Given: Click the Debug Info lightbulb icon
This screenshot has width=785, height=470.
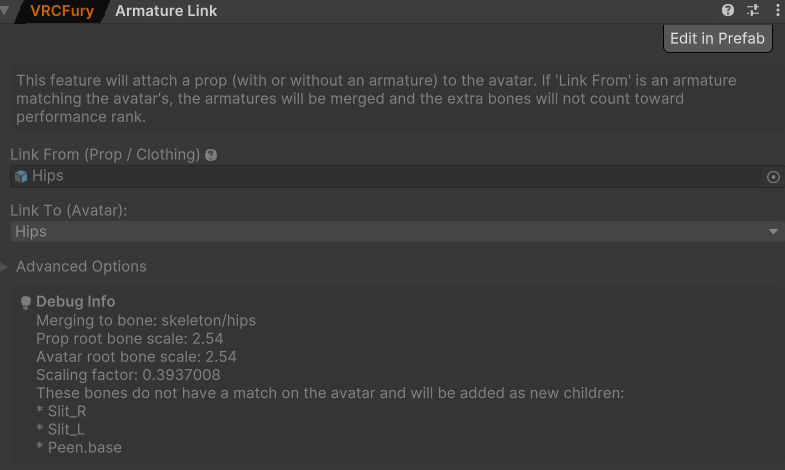Looking at the screenshot, I should click(26, 302).
